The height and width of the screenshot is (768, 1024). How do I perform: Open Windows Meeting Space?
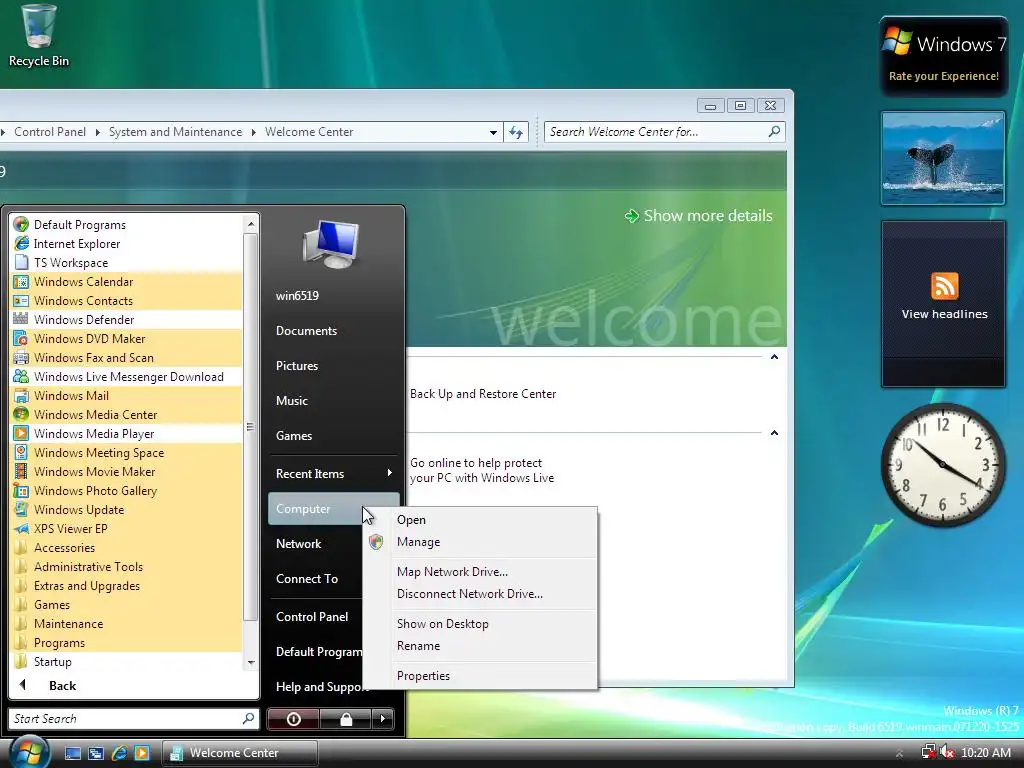click(99, 453)
